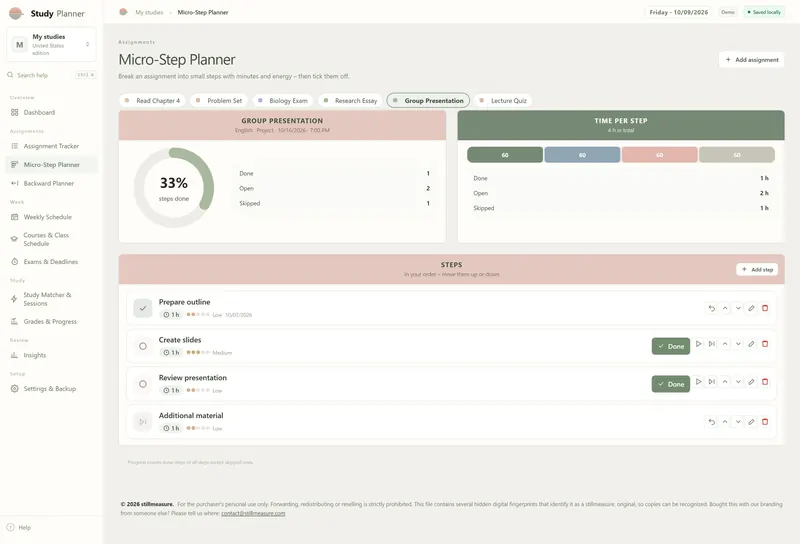Delete the Additional material step
800x544 pixels.
(x=765, y=422)
